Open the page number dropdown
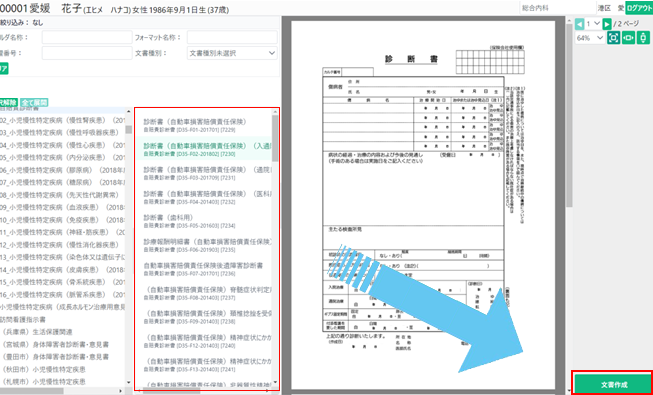The image size is (653, 395). (x=593, y=24)
